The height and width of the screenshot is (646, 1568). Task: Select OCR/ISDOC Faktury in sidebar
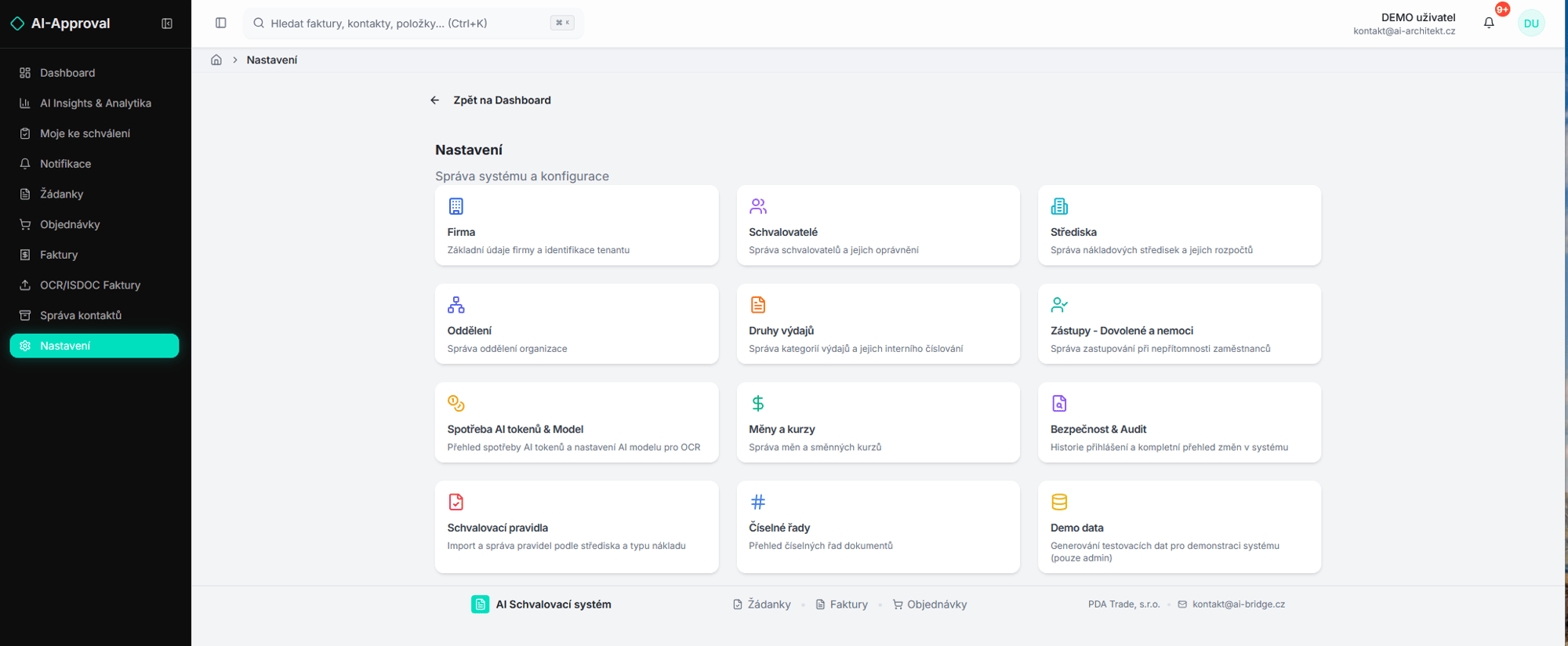pos(89,285)
